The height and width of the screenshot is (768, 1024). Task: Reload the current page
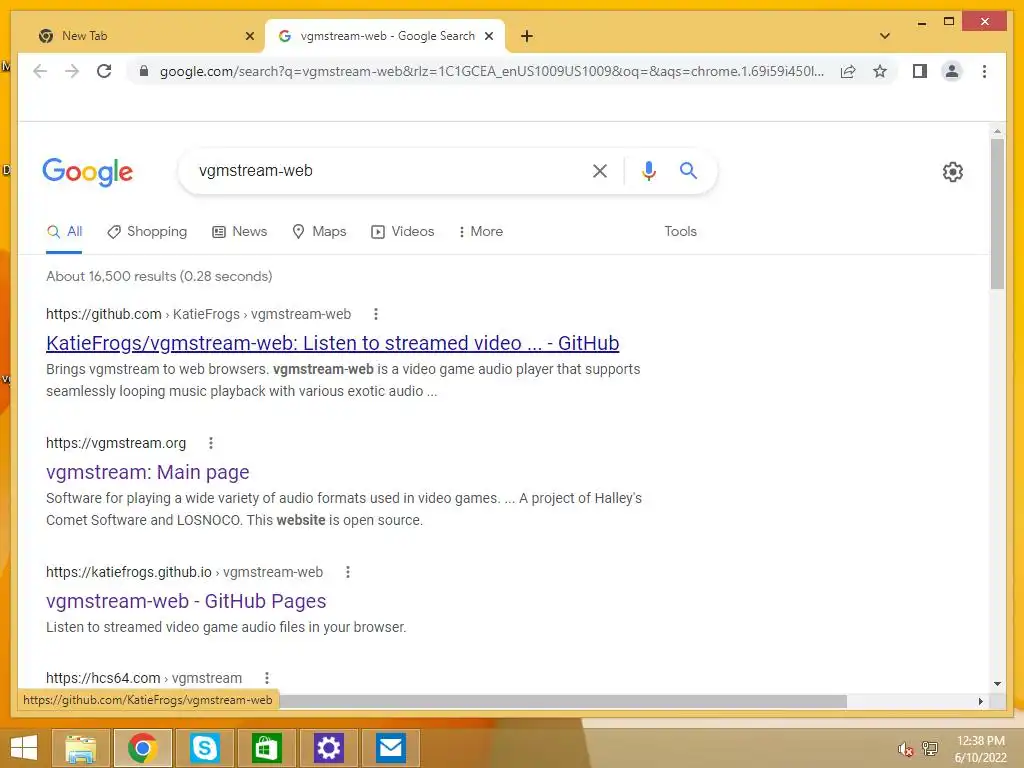(104, 71)
